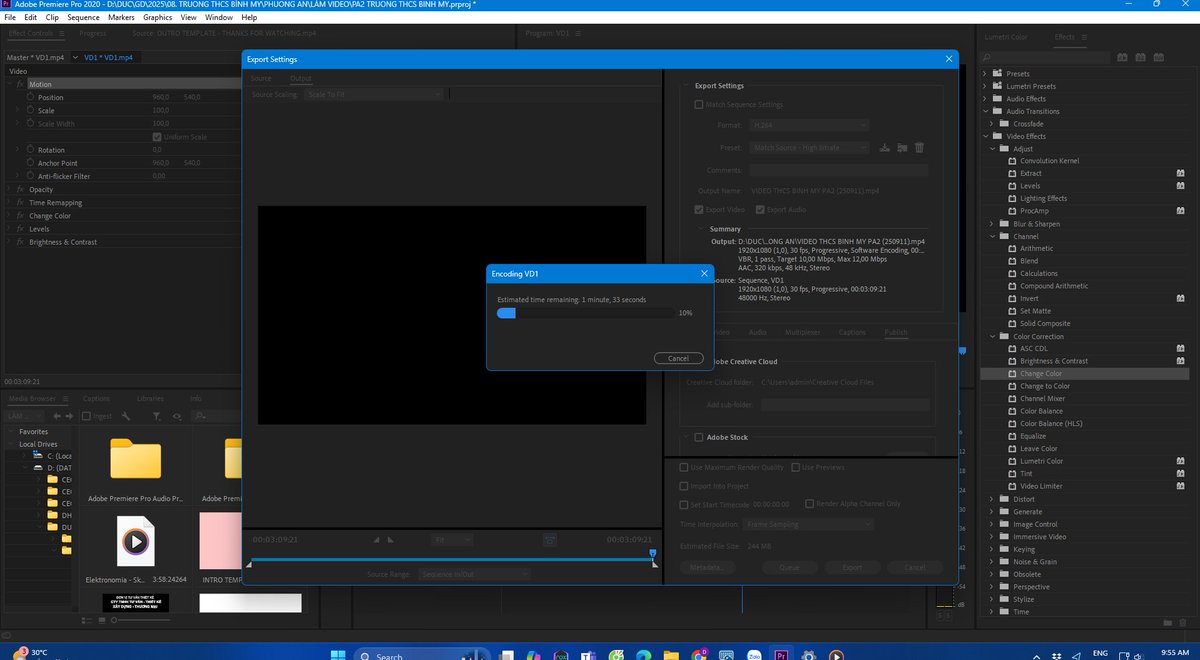The image size is (1200, 660).
Task: Toggle the Export Video checkbox
Action: 699,210
